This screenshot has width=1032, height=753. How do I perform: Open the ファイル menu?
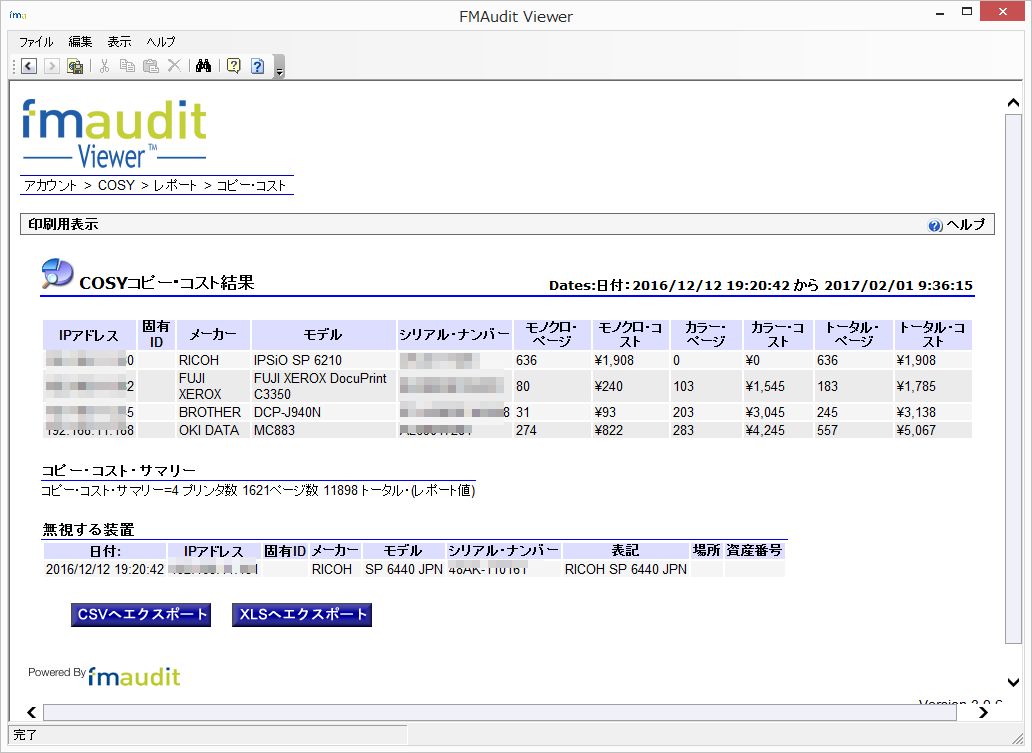coord(36,41)
